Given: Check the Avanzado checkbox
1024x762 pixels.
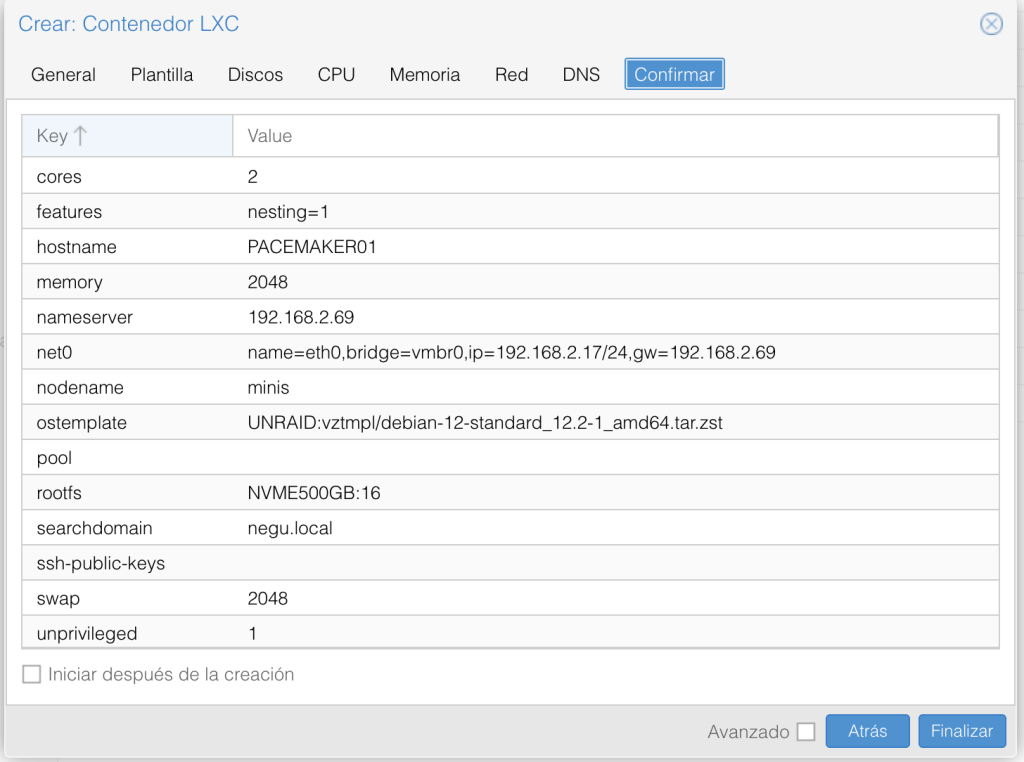Looking at the screenshot, I should pos(806,731).
